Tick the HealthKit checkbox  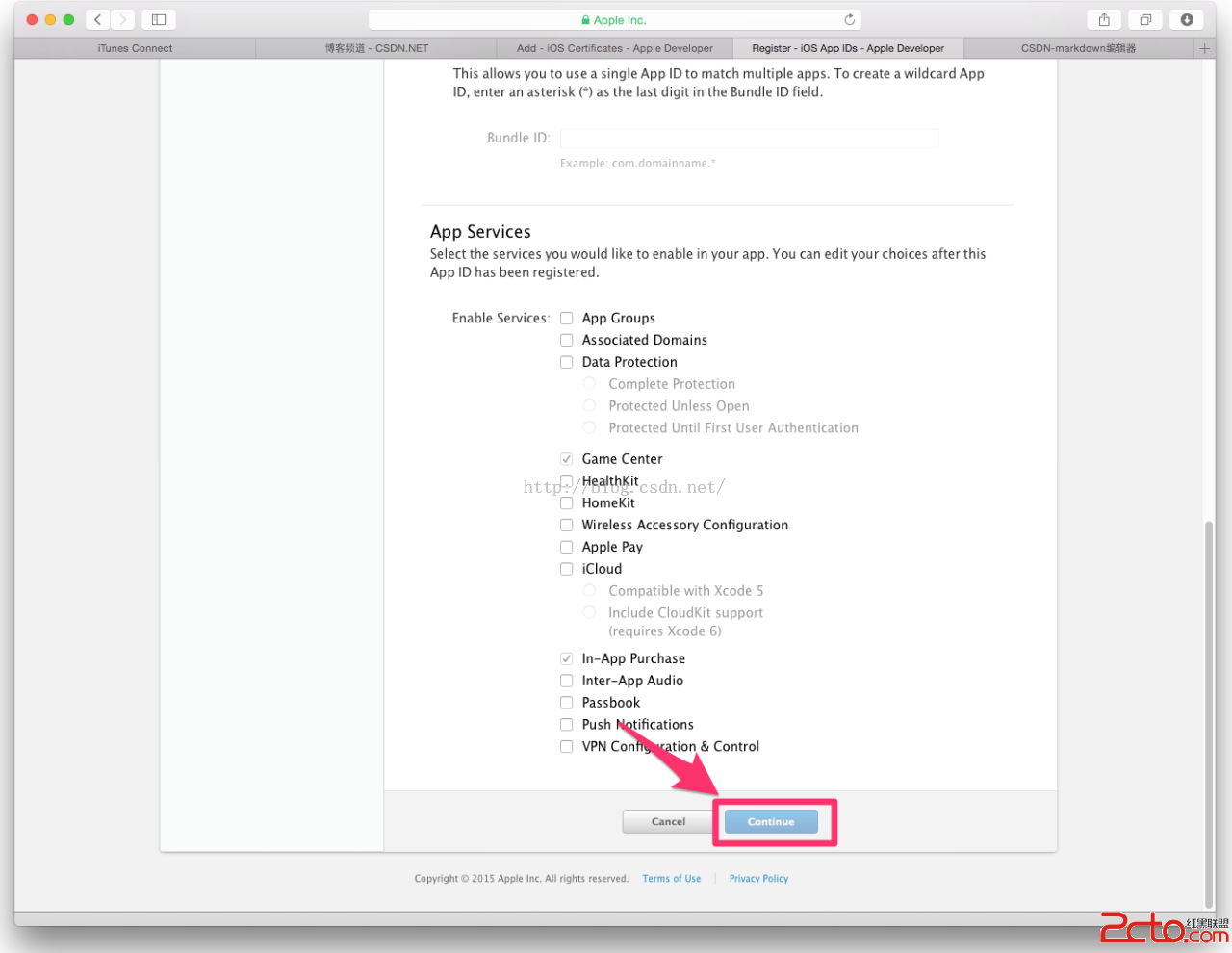pos(567,481)
